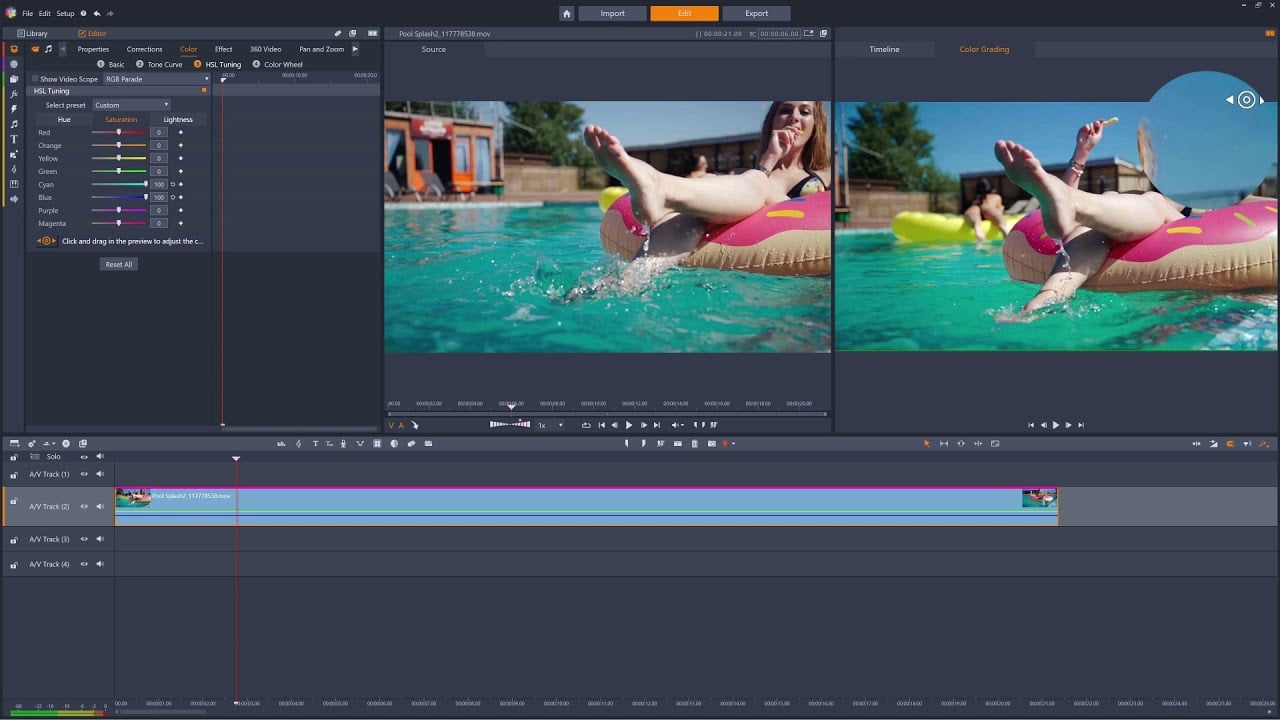Screen dimensions: 1280x720
Task: Open the Select preset Custom dropdown
Action: 131,105
